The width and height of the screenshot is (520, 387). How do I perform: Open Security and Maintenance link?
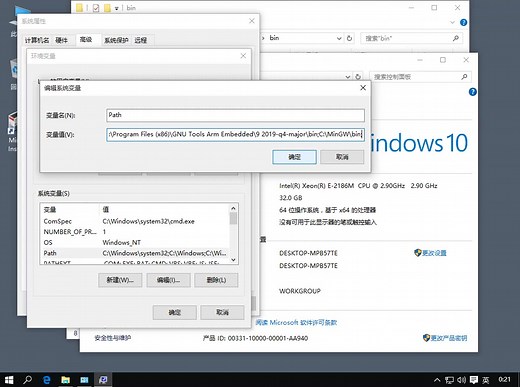(113, 338)
